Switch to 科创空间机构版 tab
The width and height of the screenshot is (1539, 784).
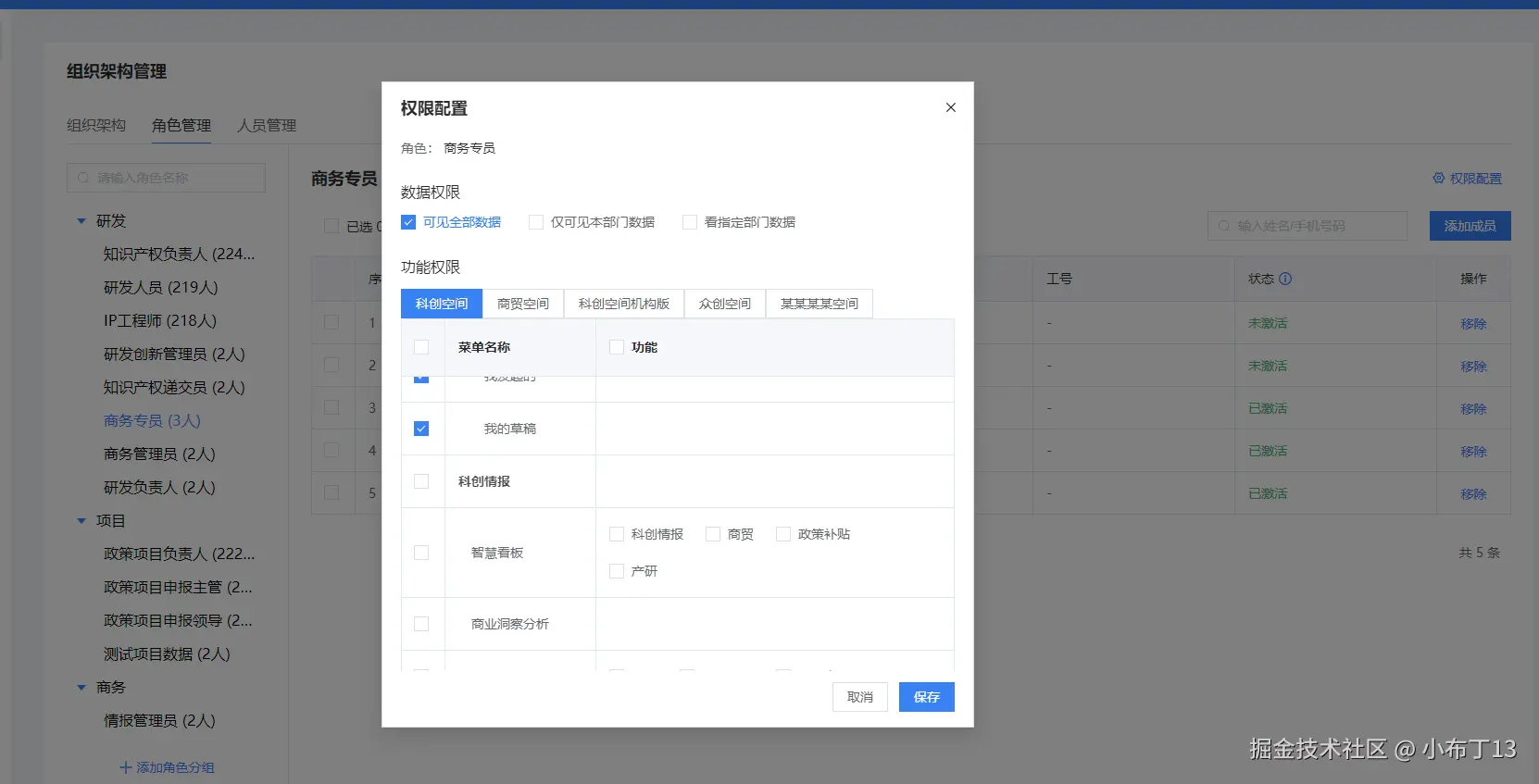click(624, 304)
